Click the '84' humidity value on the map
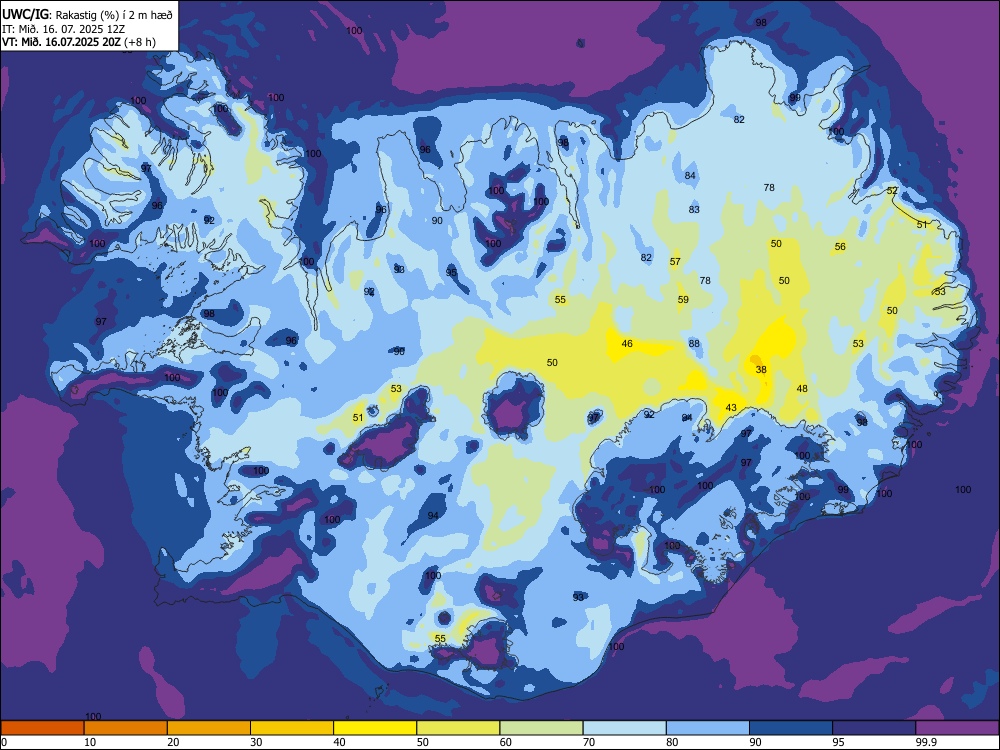This screenshot has width=1000, height=750. click(690, 175)
